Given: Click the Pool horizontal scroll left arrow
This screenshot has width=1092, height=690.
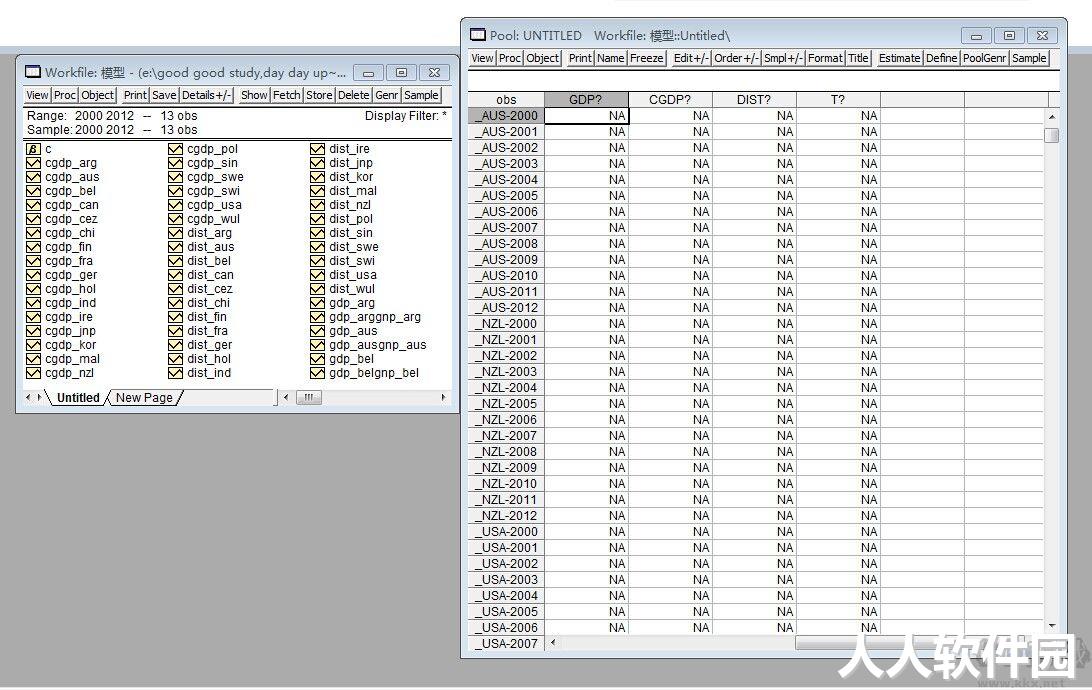Looking at the screenshot, I should point(553,643).
